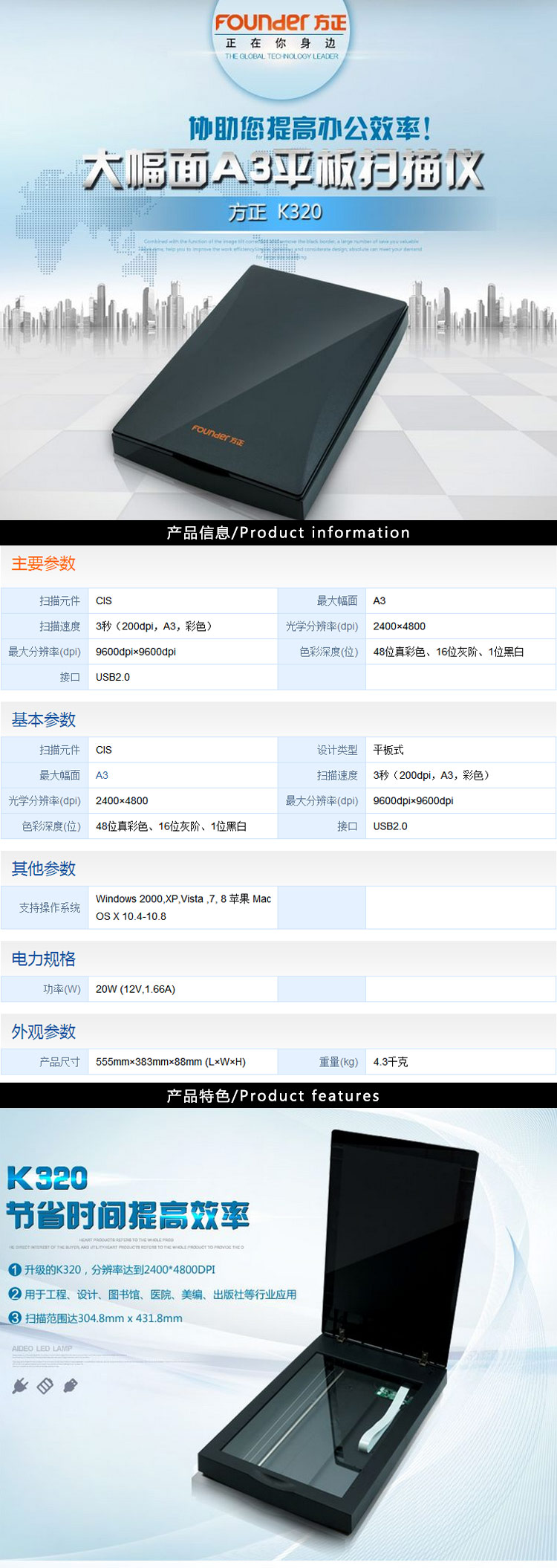Click THE GLOBAL TECHNOLOGY LEADER tagline
Screen dimensions: 557x1568
point(281,56)
